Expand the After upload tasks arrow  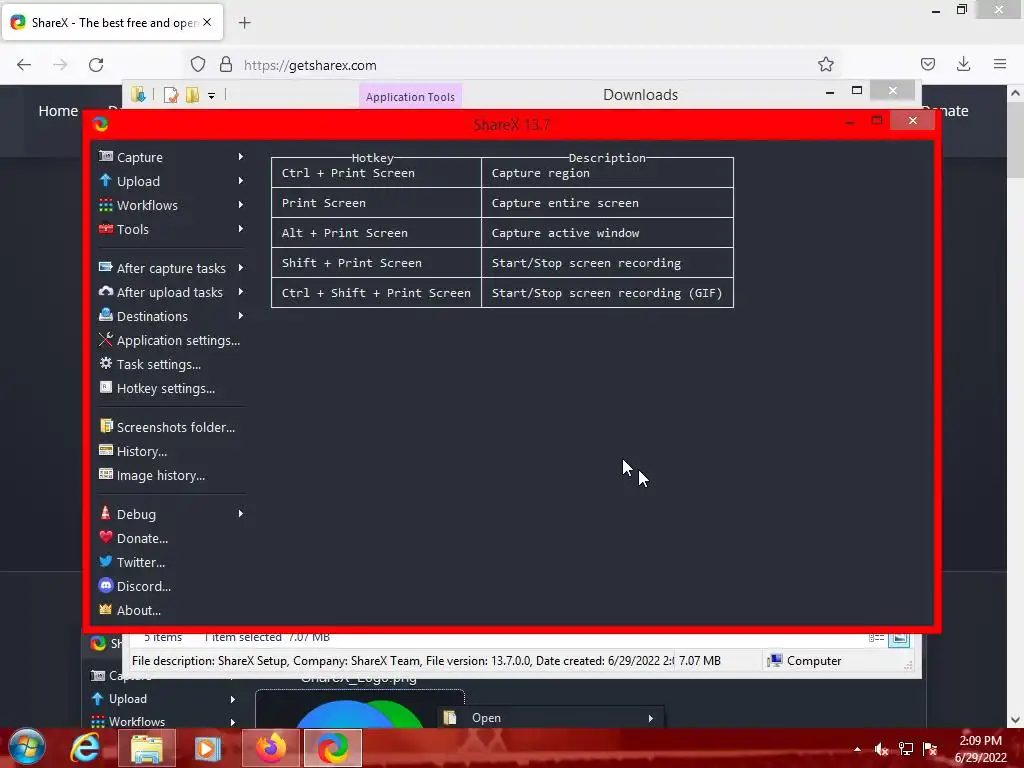pos(240,292)
